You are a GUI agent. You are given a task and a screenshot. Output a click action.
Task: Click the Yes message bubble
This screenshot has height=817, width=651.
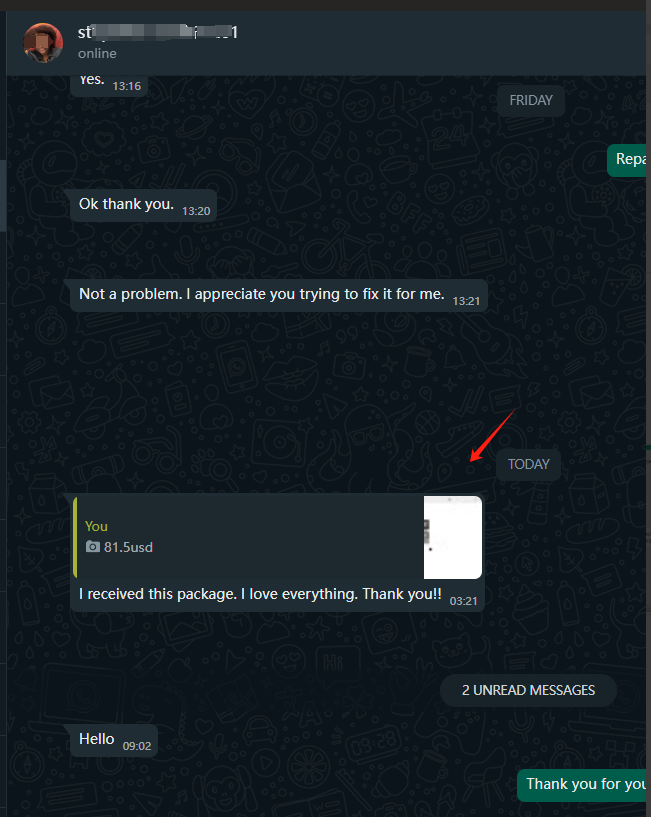109,85
